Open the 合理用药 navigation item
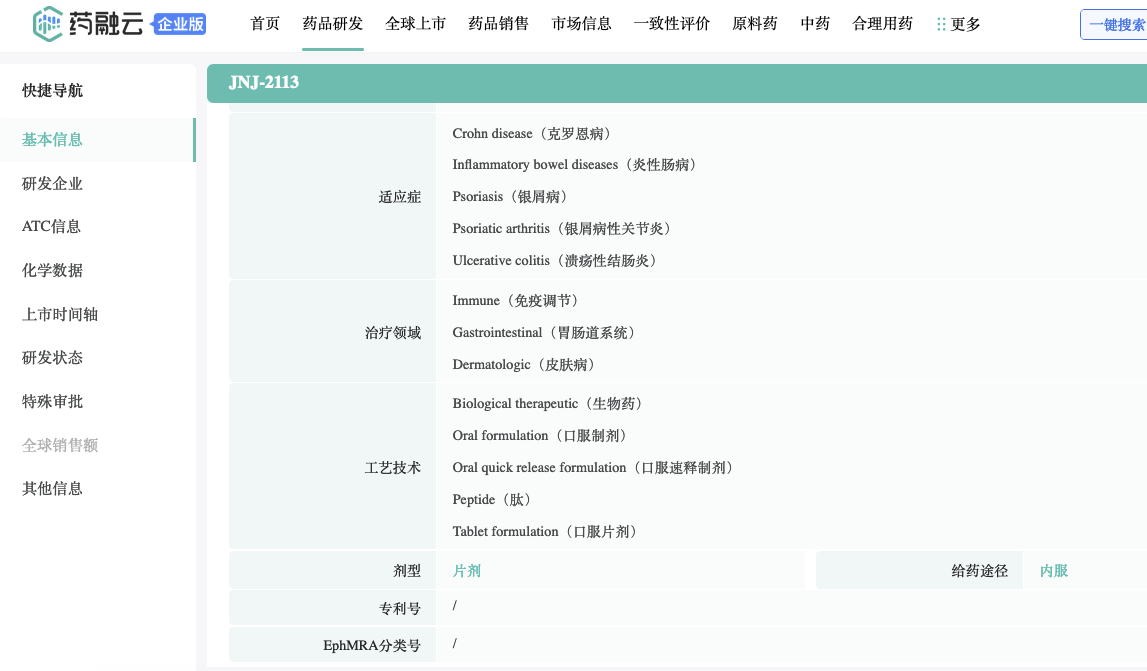1147x671 pixels. tap(882, 23)
